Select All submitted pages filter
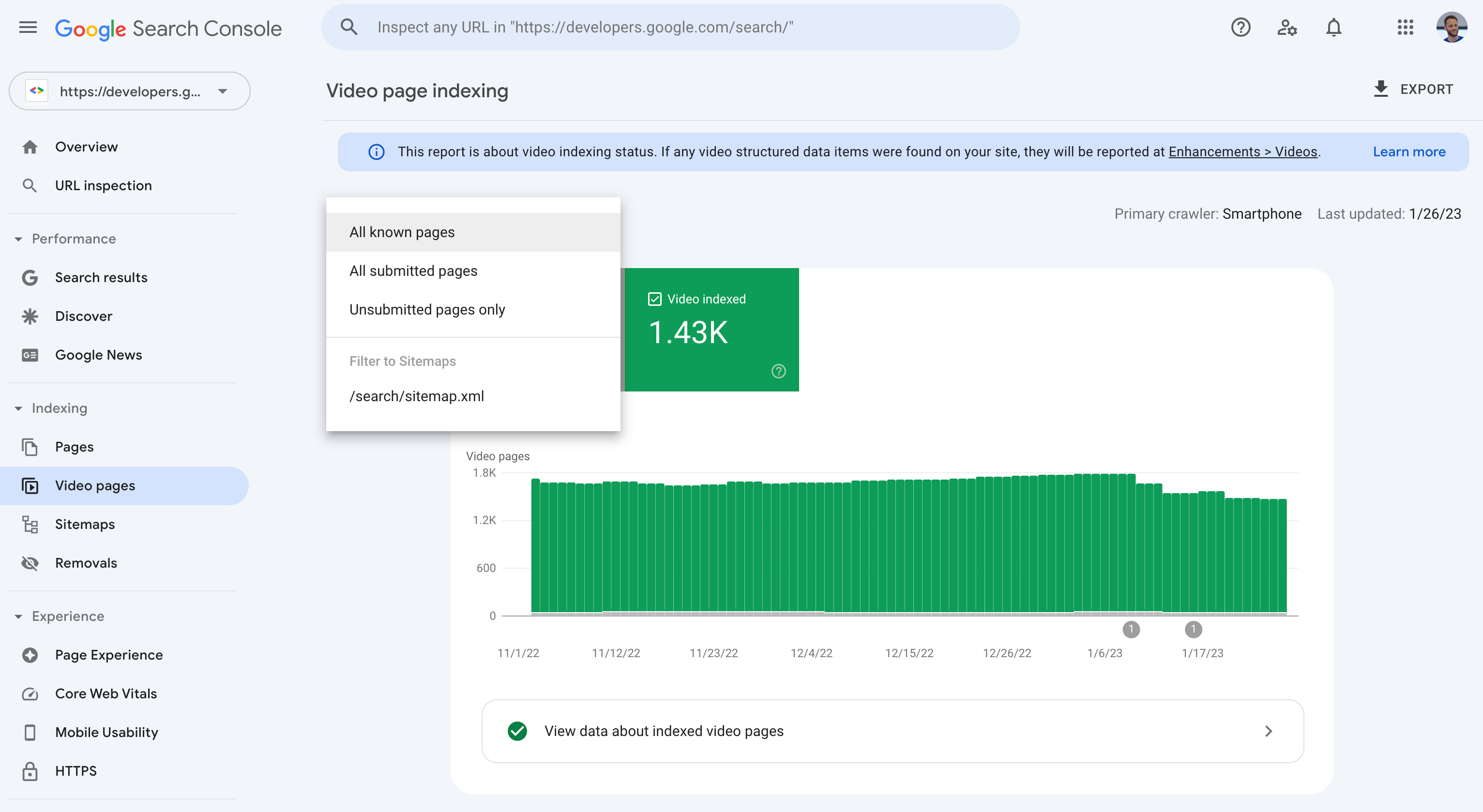The width and height of the screenshot is (1483, 812). pos(413,271)
